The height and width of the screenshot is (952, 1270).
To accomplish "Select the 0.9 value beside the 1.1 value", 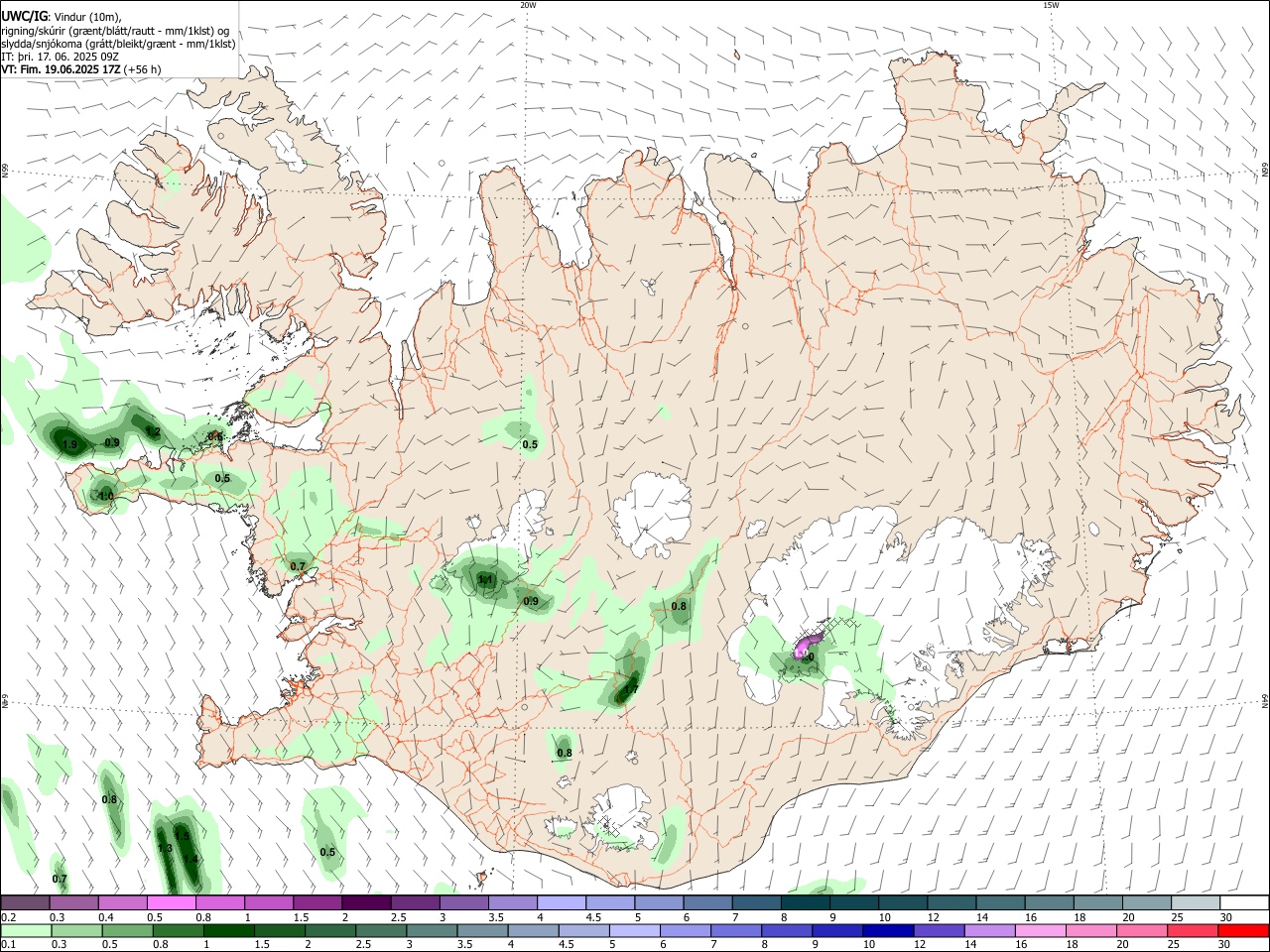I will (531, 601).
